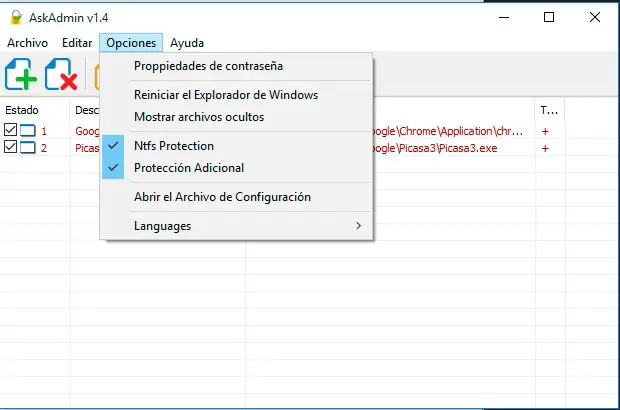Screen dimensions: 620x410
Task: Disable Ntfs Protection option
Action: pyautogui.click(x=174, y=146)
